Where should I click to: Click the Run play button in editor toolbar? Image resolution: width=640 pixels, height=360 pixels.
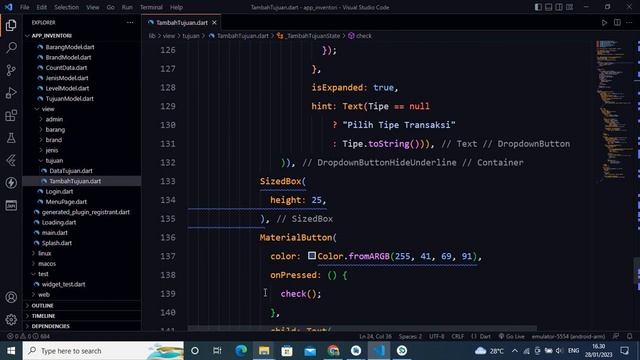pos(604,23)
